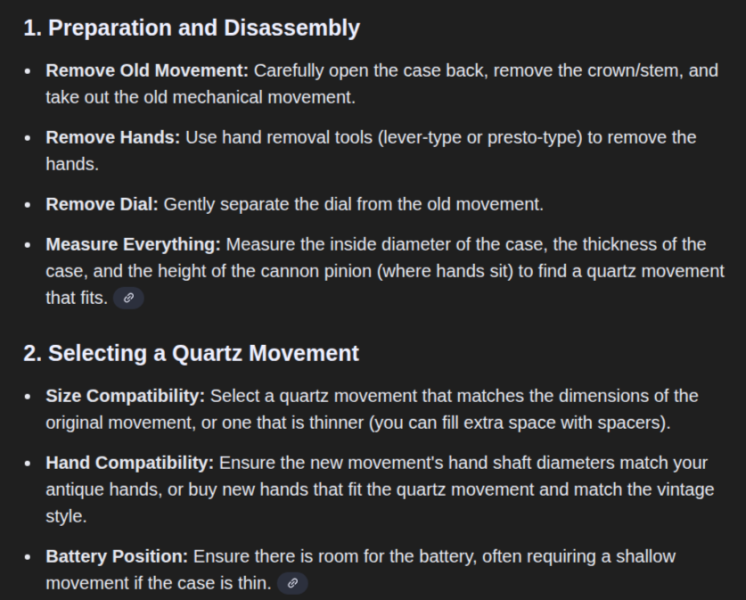Viewport: 746px width, 600px height.
Task: Click the "1. Preparation and Disassembly" heading
Action: pos(191,28)
